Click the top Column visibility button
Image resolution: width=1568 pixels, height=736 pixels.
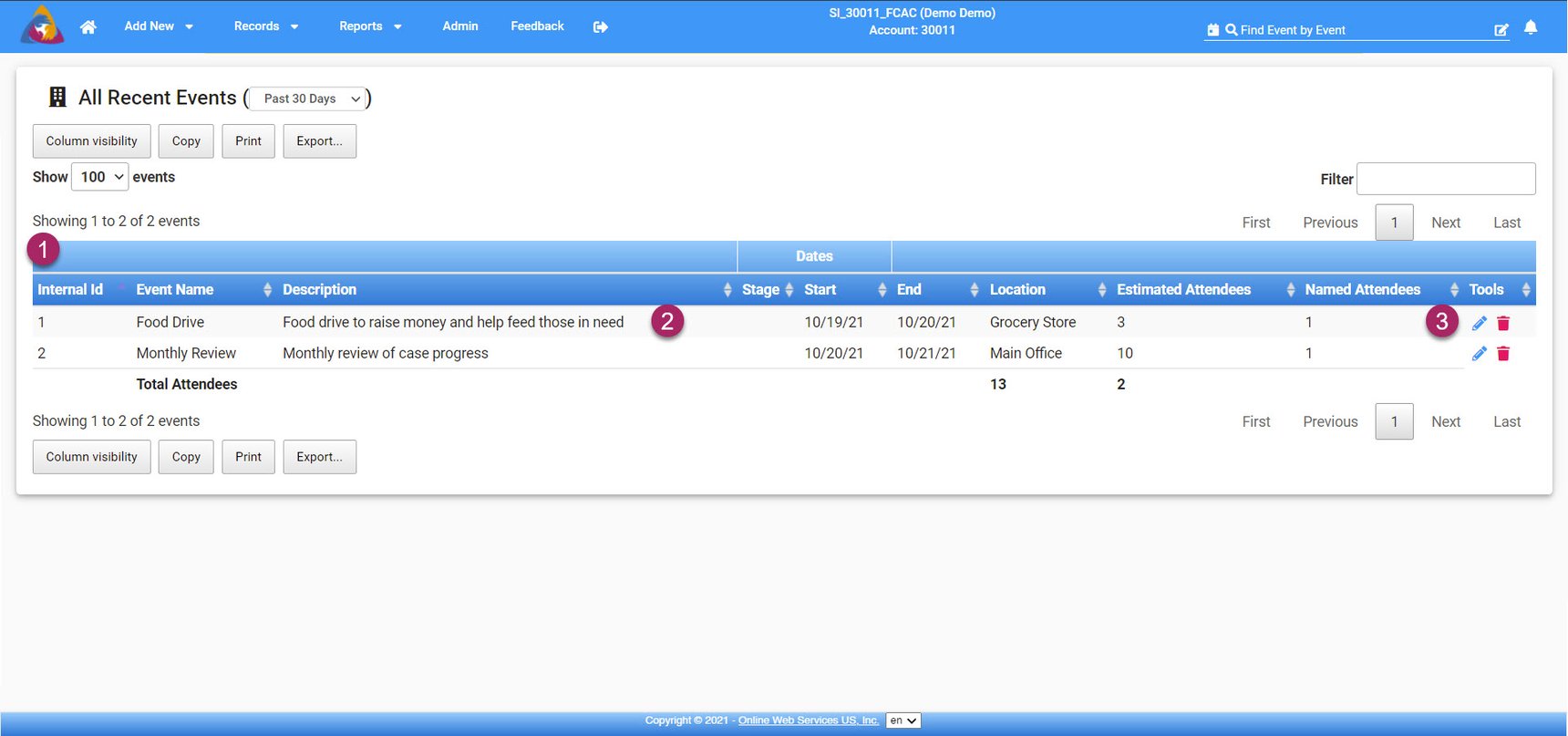(92, 141)
